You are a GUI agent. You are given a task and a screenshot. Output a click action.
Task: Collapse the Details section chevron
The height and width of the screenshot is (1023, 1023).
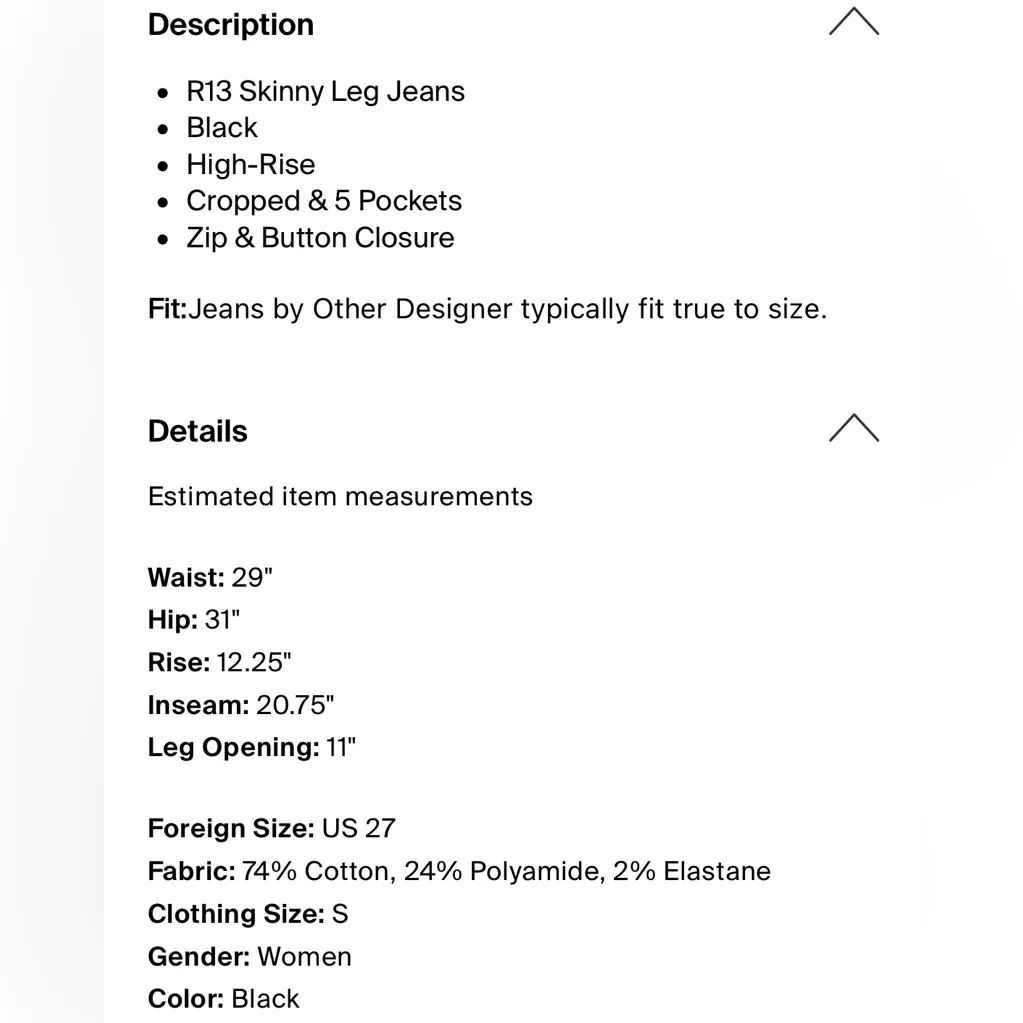[853, 428]
